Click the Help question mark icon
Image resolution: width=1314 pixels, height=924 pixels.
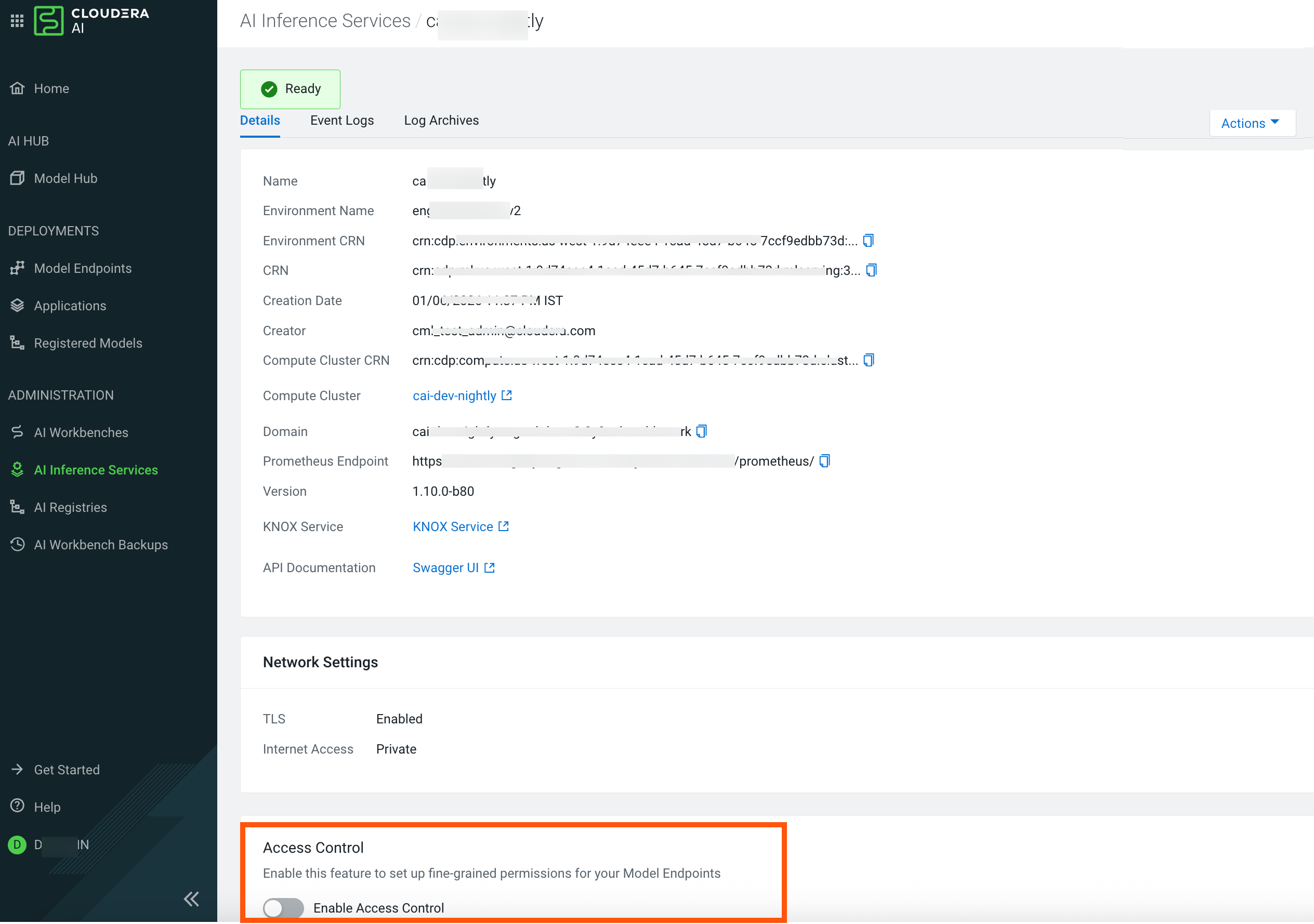[x=18, y=806]
